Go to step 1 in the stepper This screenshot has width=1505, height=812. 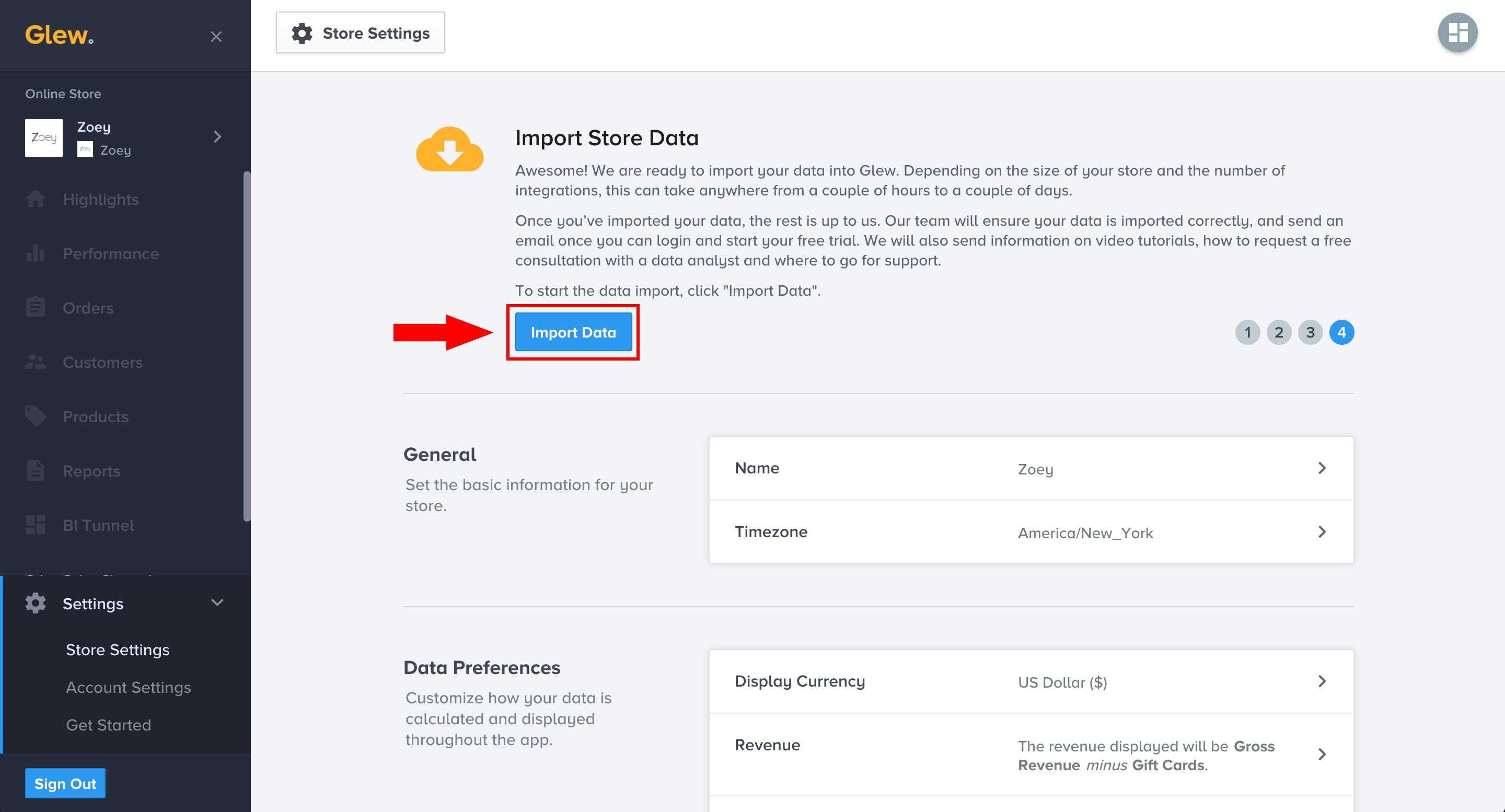tap(1247, 332)
